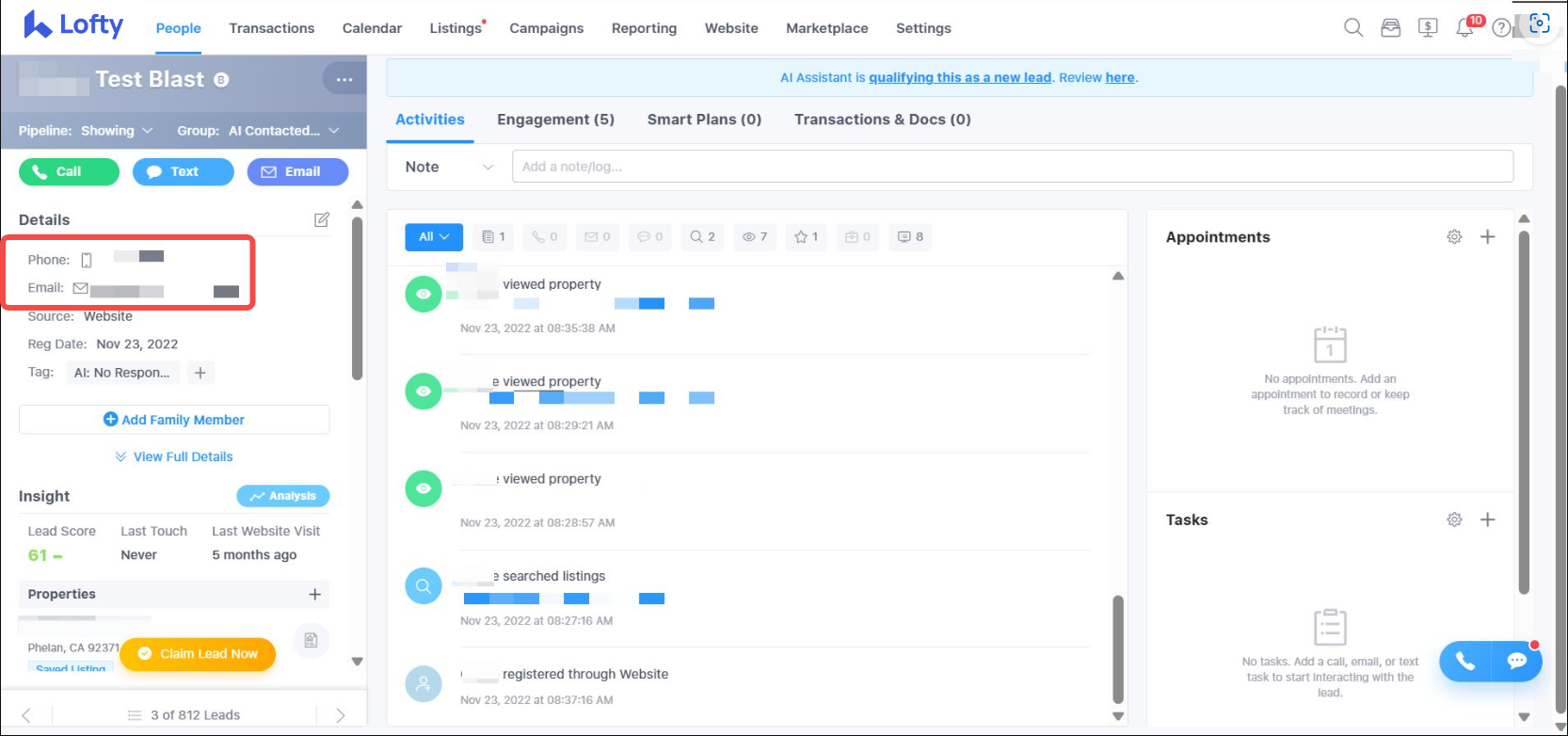Open the document icon beside Claim Lead Now
The image size is (1568, 736).
[x=312, y=641]
